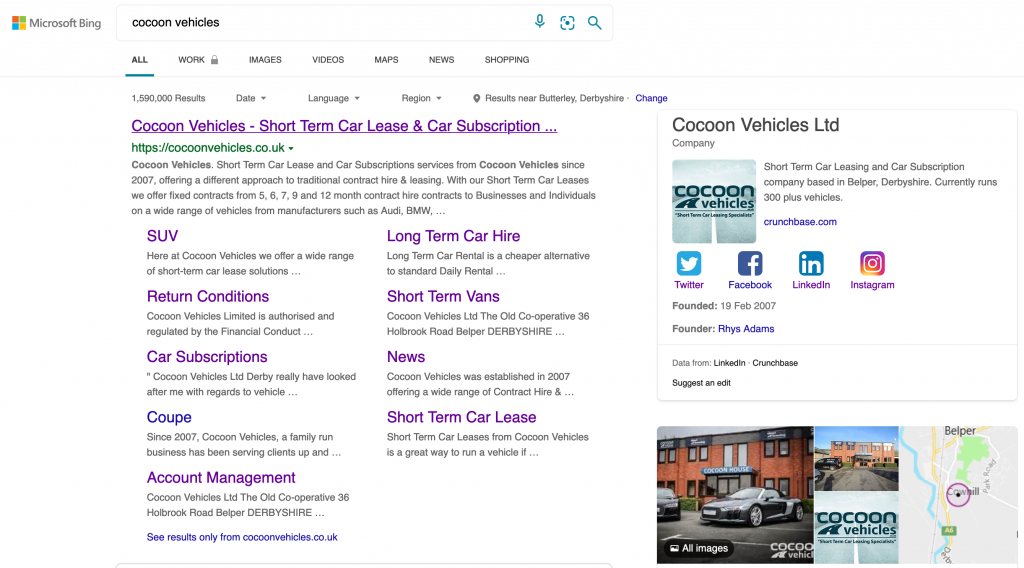
Task: Expand the Date filter dropdown
Action: tap(251, 98)
